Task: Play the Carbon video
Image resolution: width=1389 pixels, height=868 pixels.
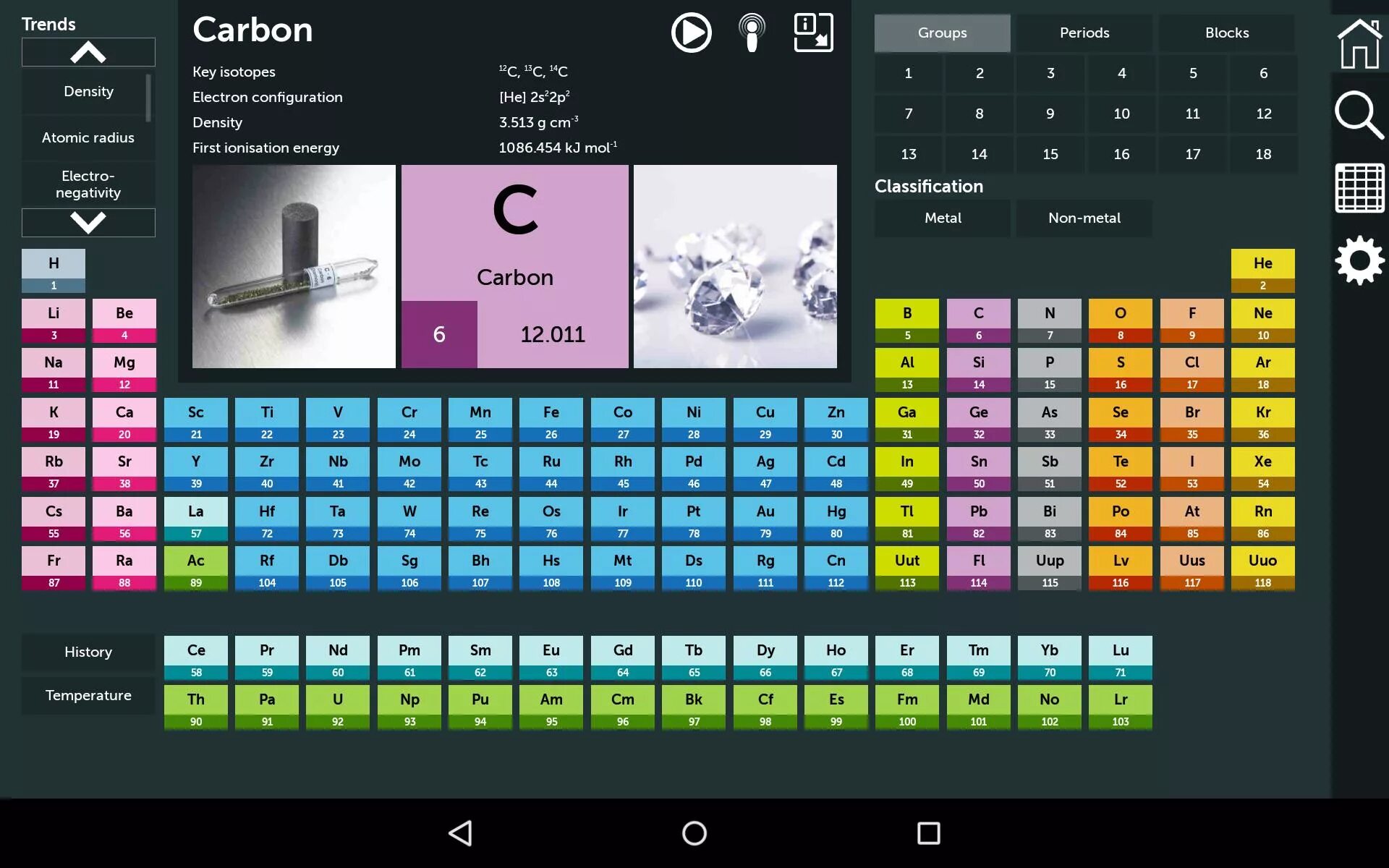Action: pyautogui.click(x=691, y=33)
